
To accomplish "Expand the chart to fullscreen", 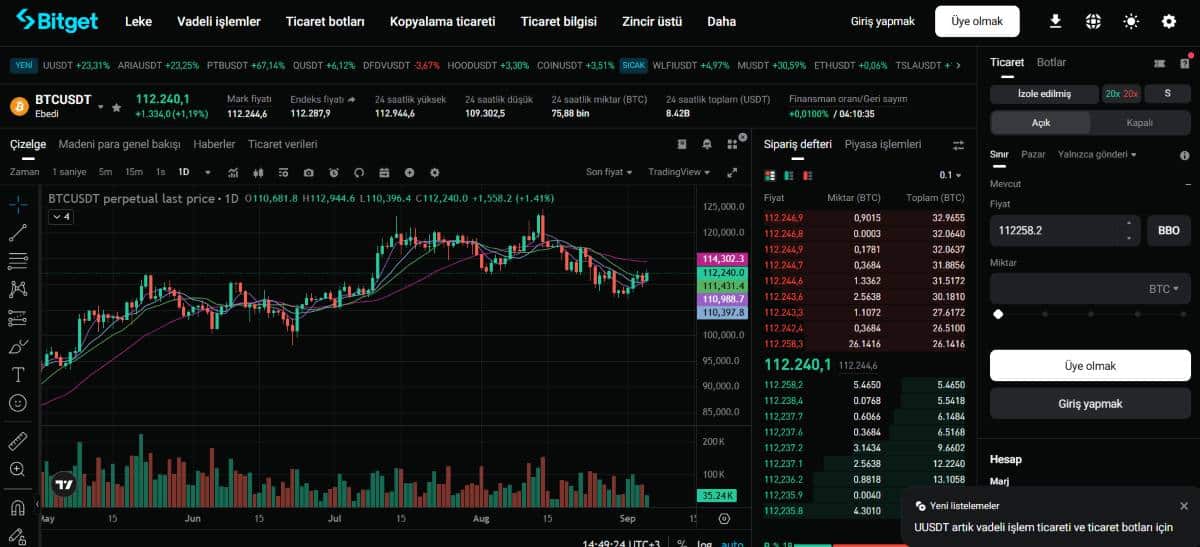I will [x=732, y=172].
